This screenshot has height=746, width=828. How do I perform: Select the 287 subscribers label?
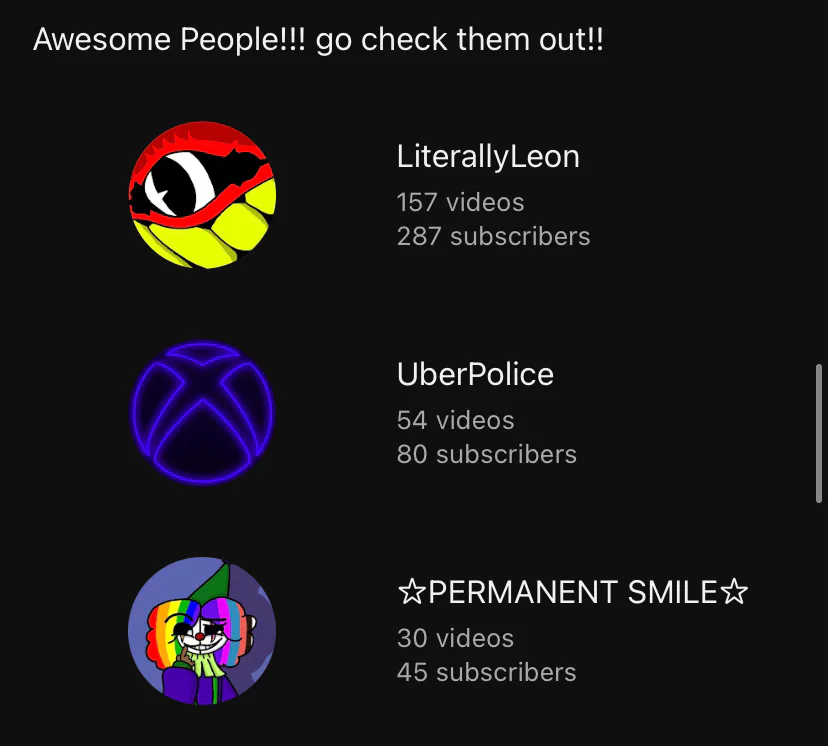click(x=493, y=236)
